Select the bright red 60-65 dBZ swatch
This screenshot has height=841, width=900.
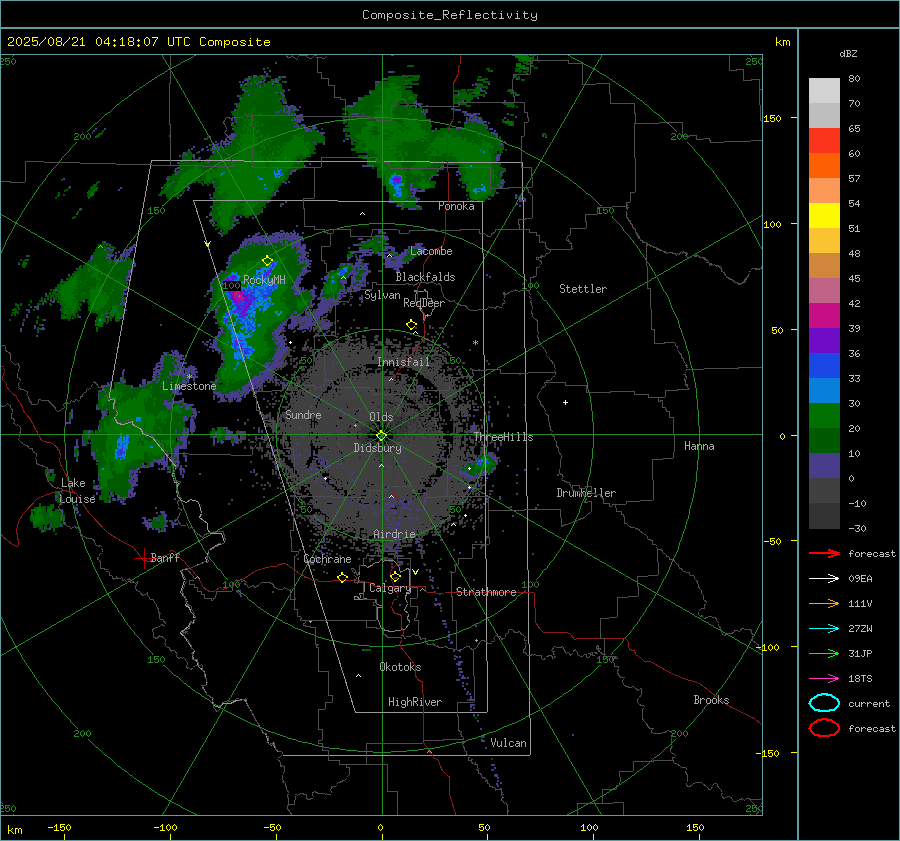point(824,141)
